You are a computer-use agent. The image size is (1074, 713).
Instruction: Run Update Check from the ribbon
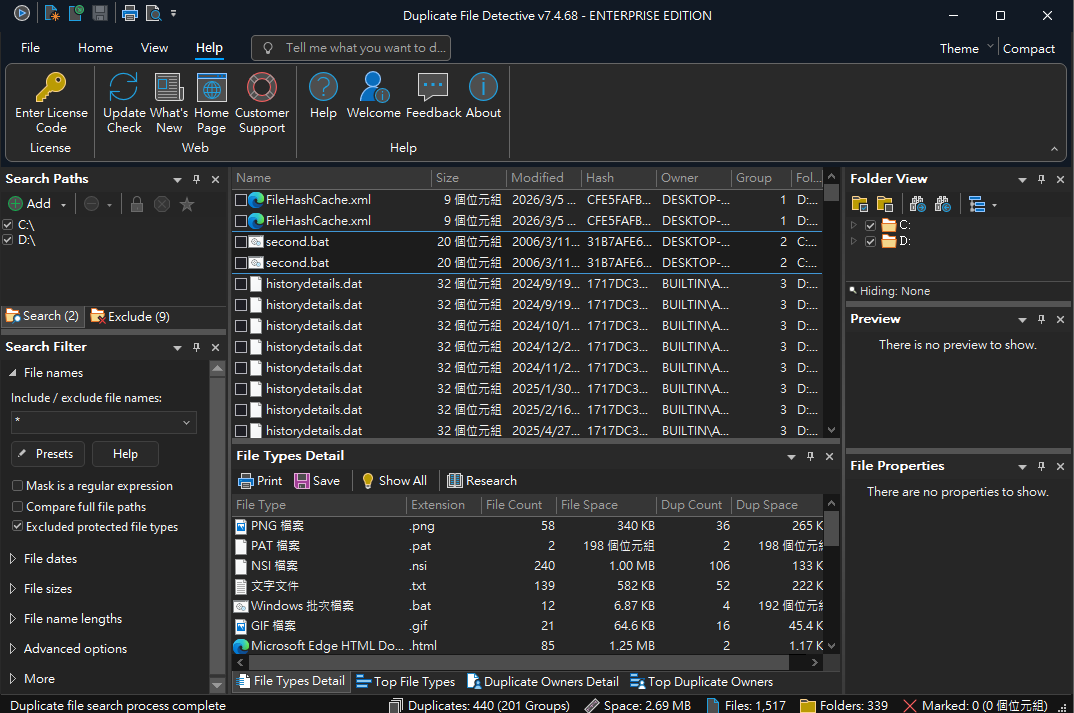[x=124, y=88]
